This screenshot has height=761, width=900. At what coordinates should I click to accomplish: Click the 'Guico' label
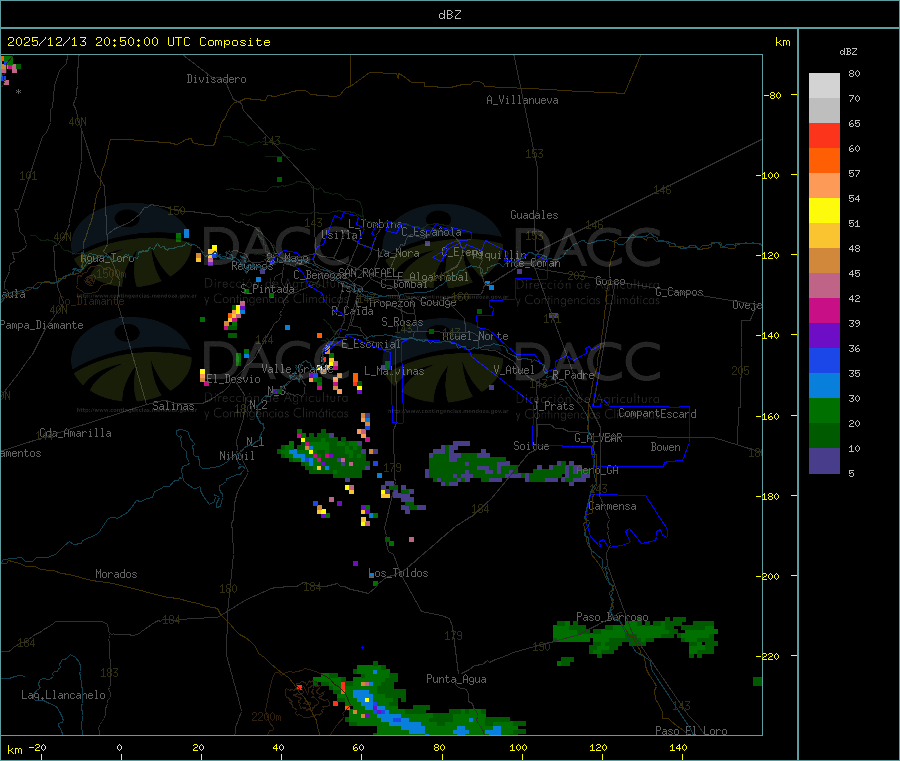click(x=610, y=281)
